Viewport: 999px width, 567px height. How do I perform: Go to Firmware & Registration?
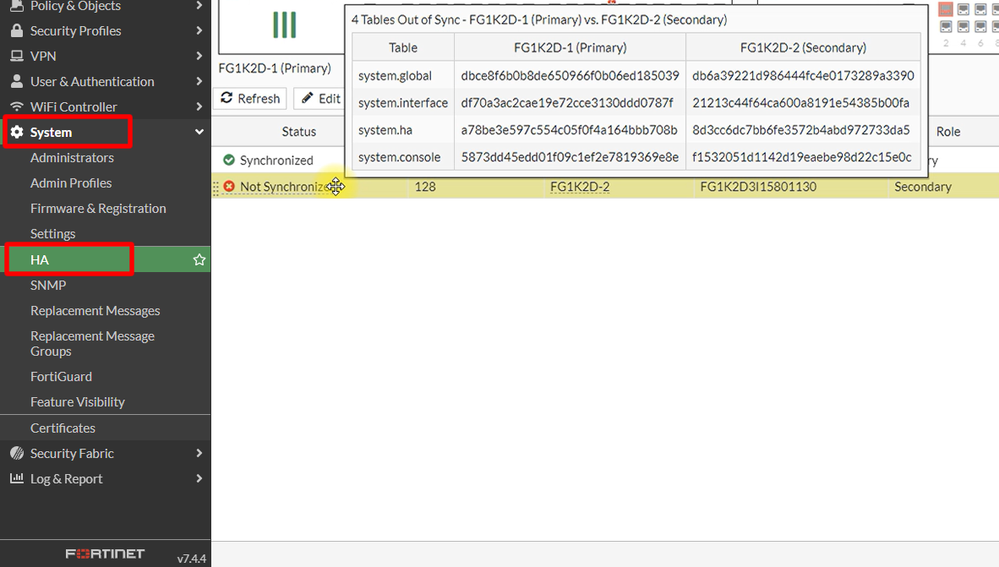pyautogui.click(x=98, y=208)
